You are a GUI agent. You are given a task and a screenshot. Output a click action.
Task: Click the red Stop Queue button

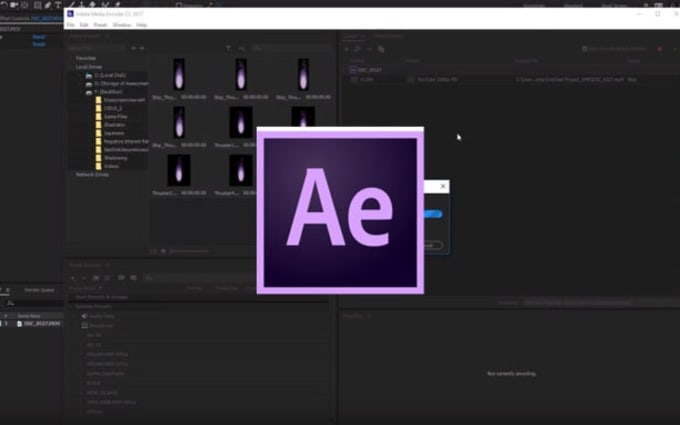660,49
